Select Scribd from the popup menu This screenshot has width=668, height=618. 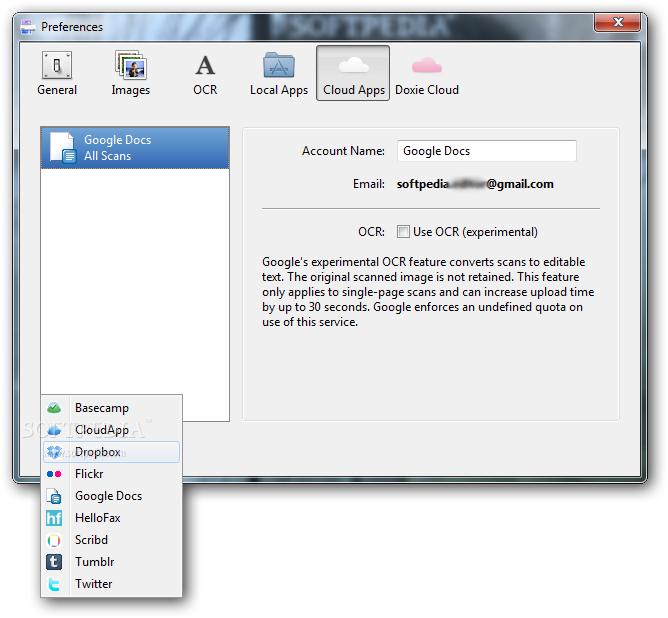[x=112, y=540]
